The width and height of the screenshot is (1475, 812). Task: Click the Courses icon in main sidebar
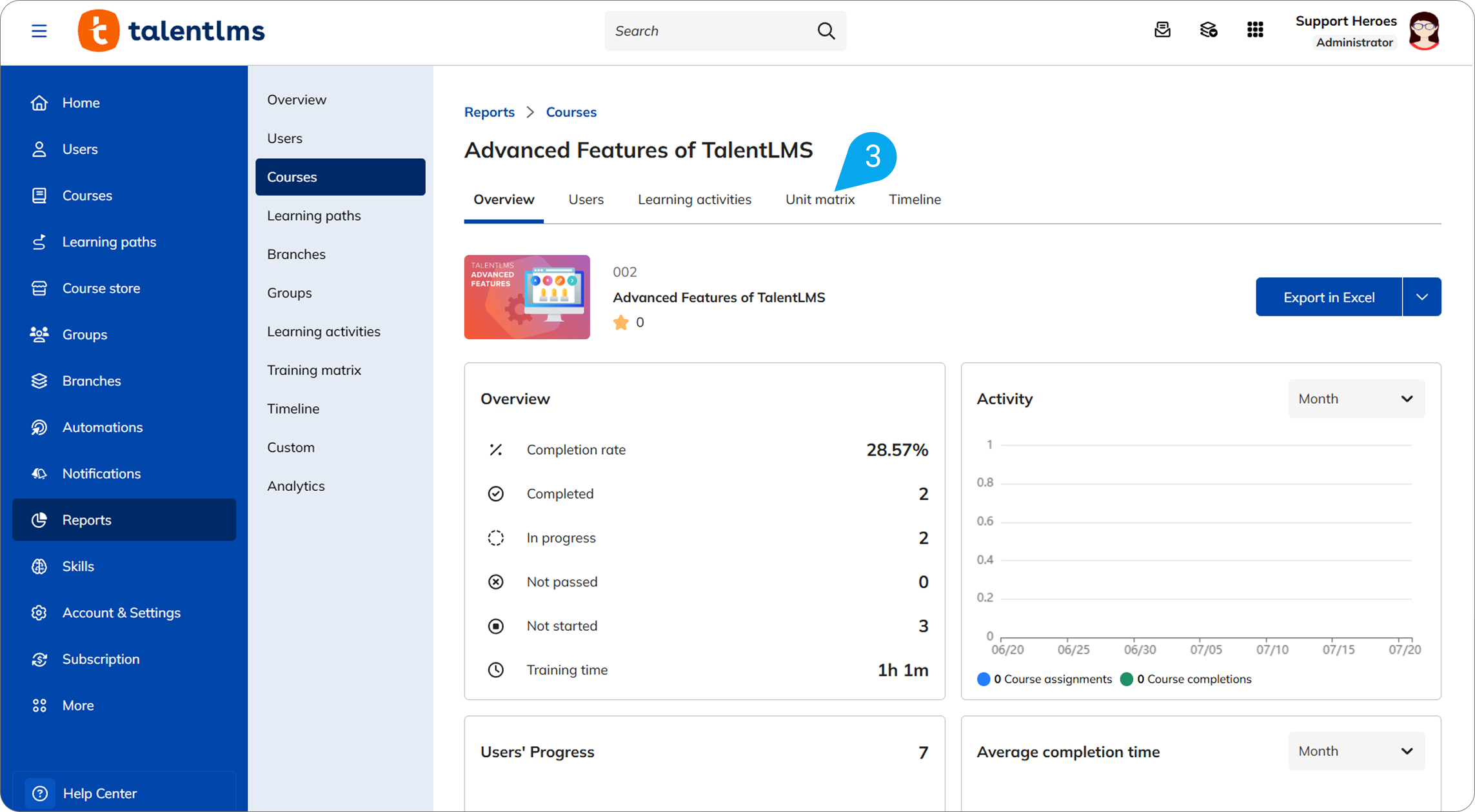click(39, 195)
